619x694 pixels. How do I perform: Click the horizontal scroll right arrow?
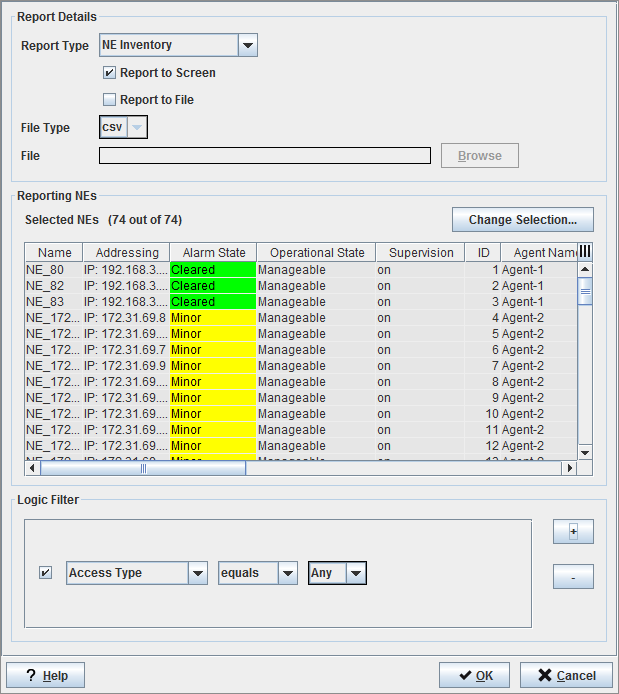tap(570, 468)
